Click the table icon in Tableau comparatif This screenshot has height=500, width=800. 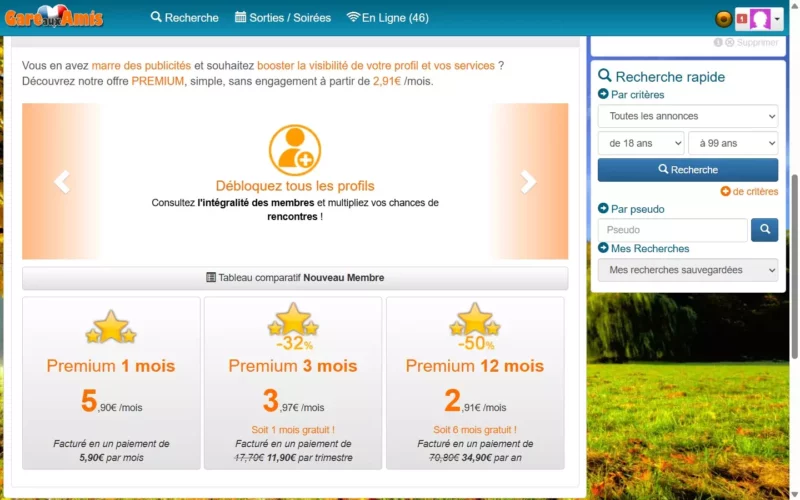tap(211, 278)
